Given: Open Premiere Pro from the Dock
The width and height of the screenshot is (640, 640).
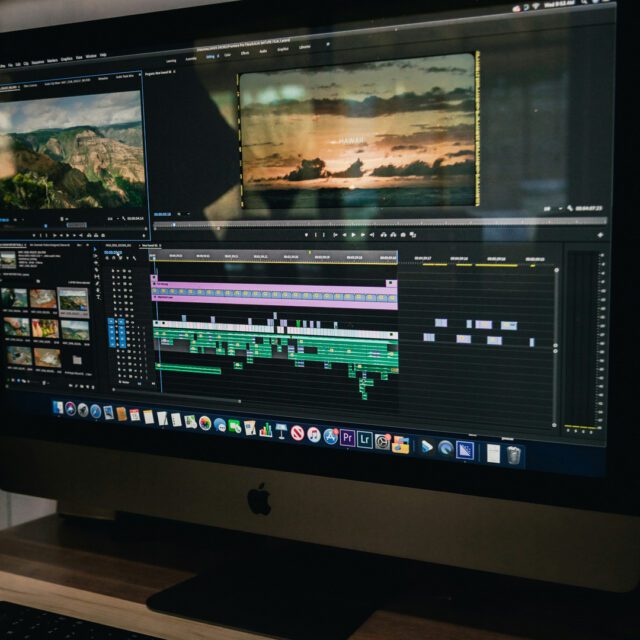Looking at the screenshot, I should pos(347,438).
